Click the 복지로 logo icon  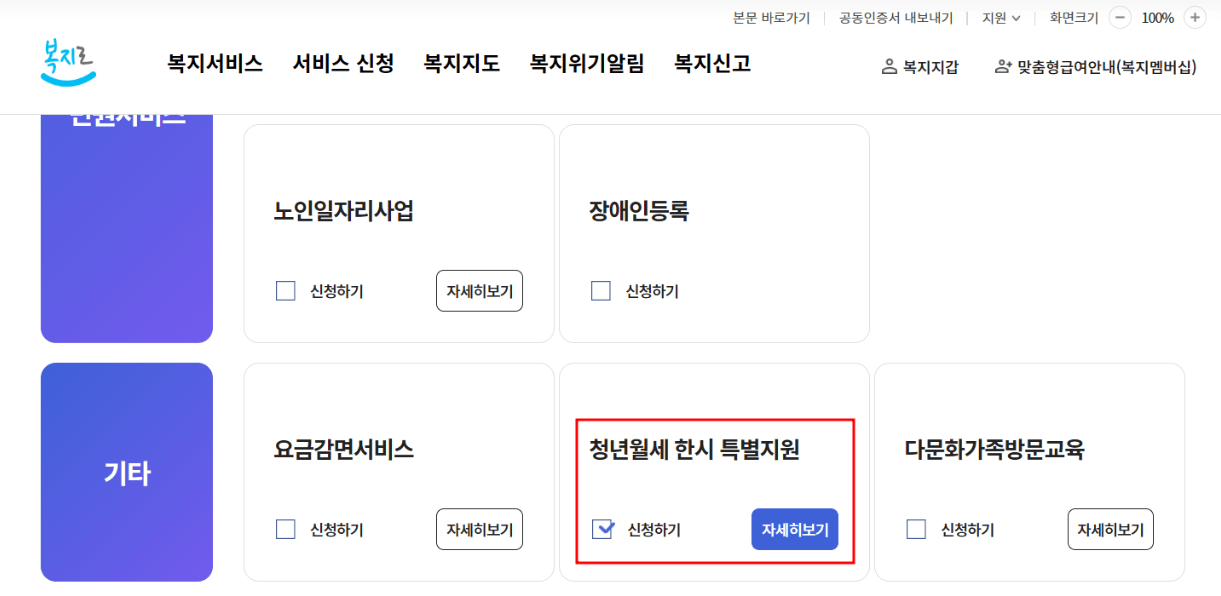tap(67, 58)
